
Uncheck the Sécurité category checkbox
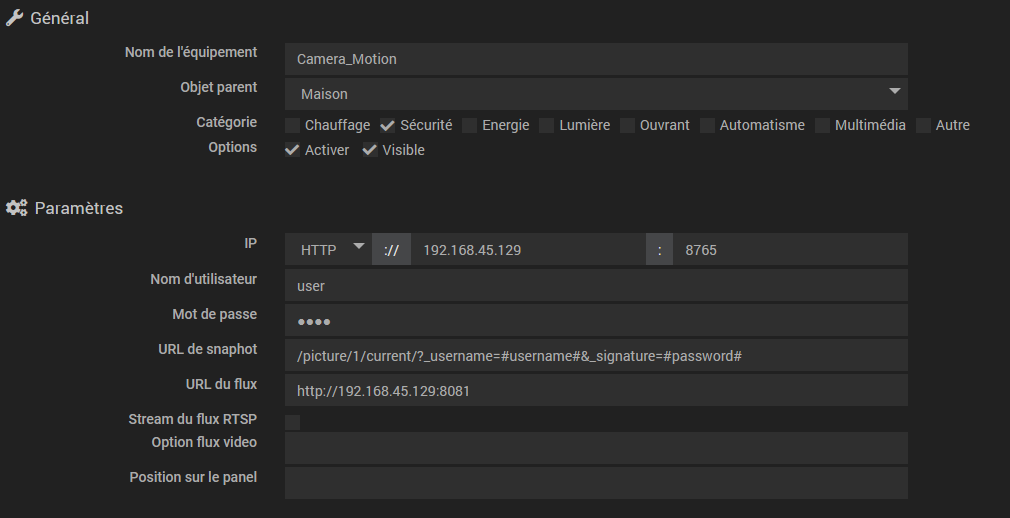coord(388,125)
